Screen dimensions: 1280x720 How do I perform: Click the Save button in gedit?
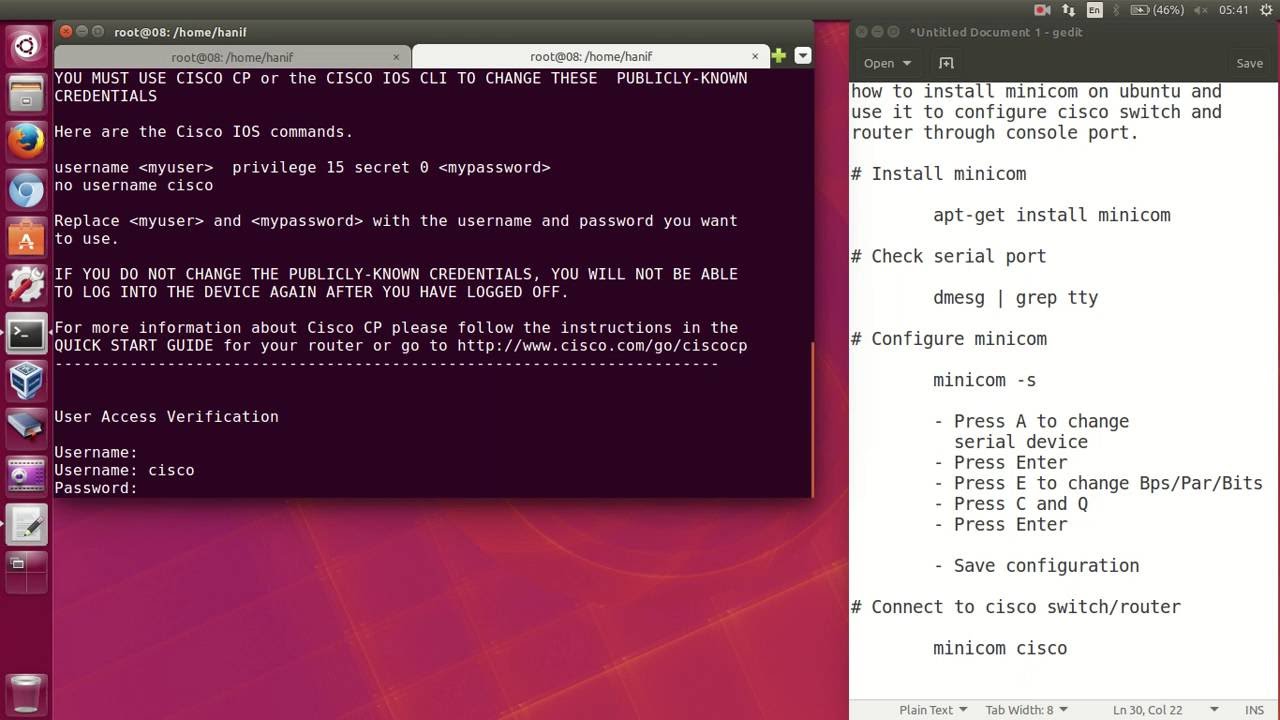1249,63
